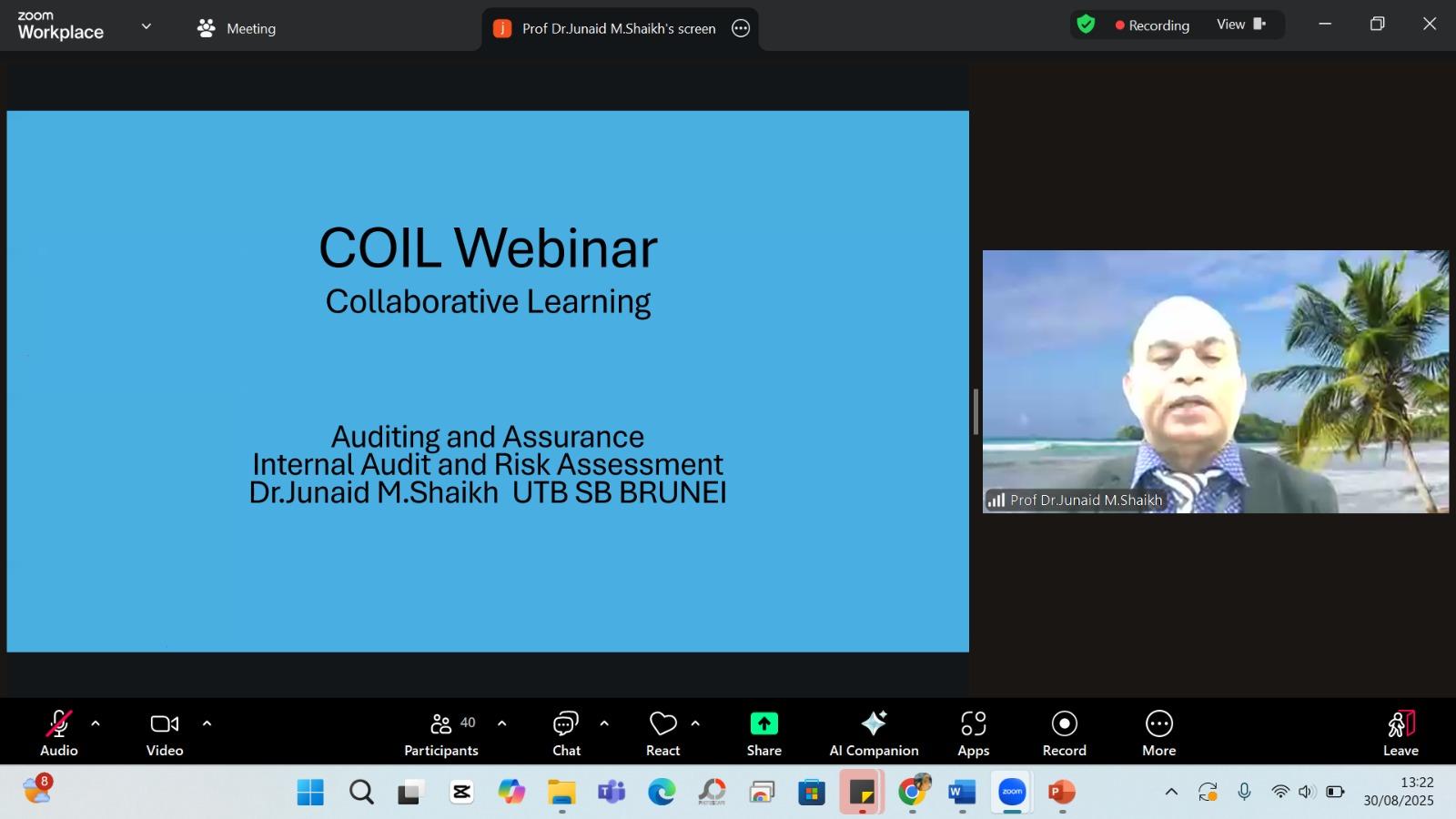The width and height of the screenshot is (1456, 819).
Task: Open the View layout menu
Action: coord(1241,25)
